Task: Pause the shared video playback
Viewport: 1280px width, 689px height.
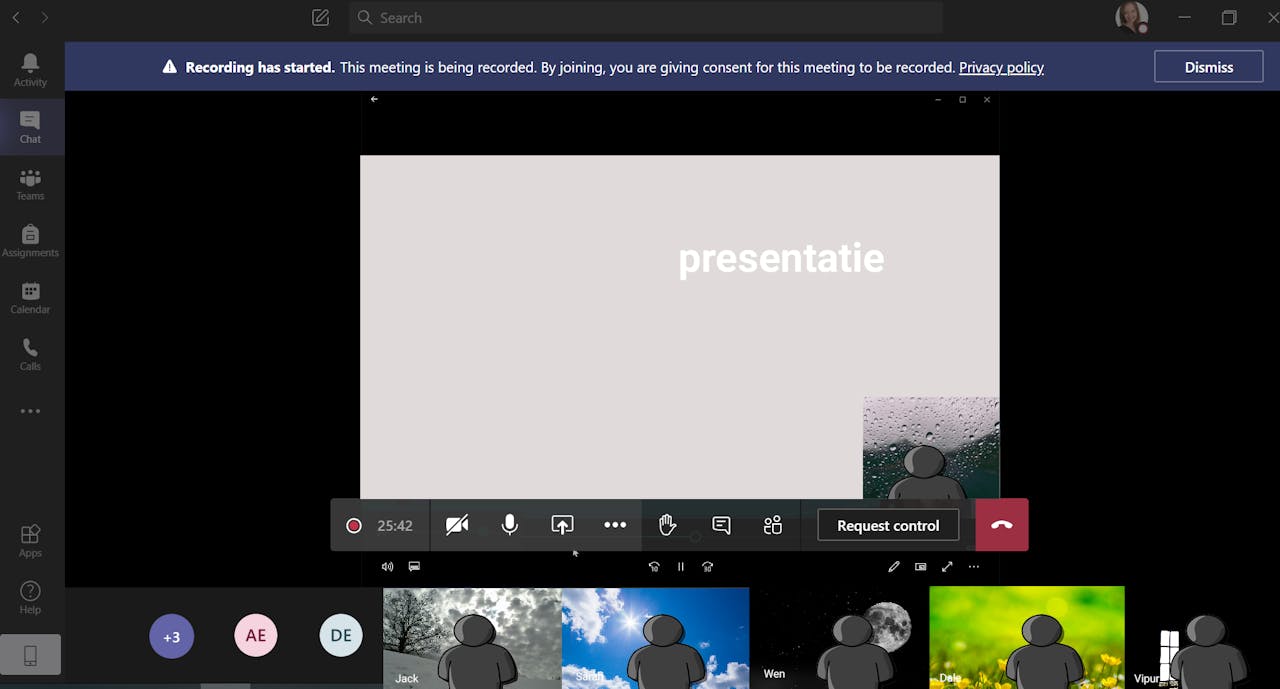Action: 681,567
